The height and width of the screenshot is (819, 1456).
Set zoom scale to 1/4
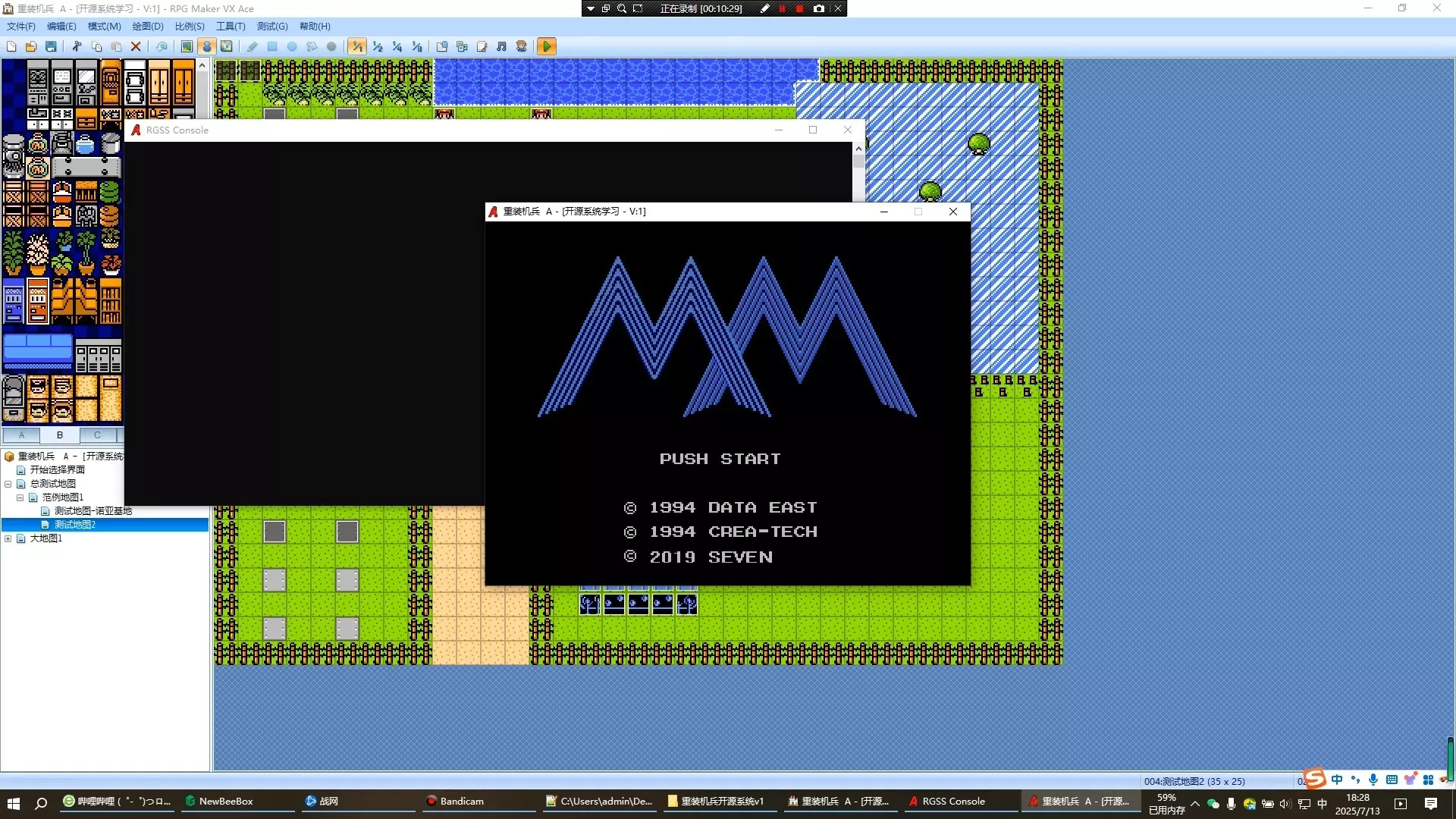coord(397,46)
